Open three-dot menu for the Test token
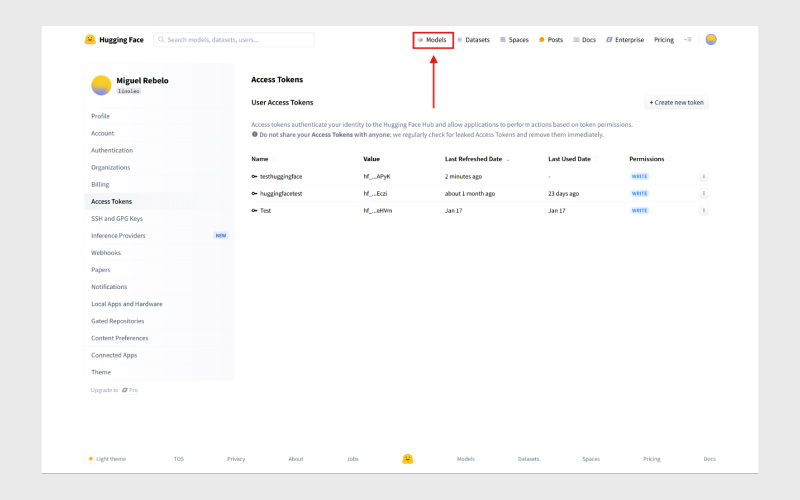 [x=703, y=211]
